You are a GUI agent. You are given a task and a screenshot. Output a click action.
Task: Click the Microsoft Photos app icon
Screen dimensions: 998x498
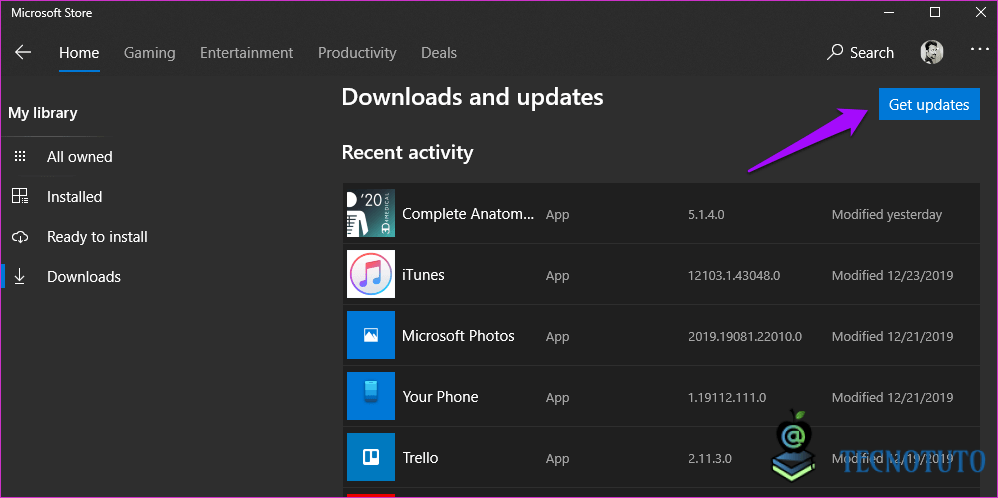pos(370,335)
